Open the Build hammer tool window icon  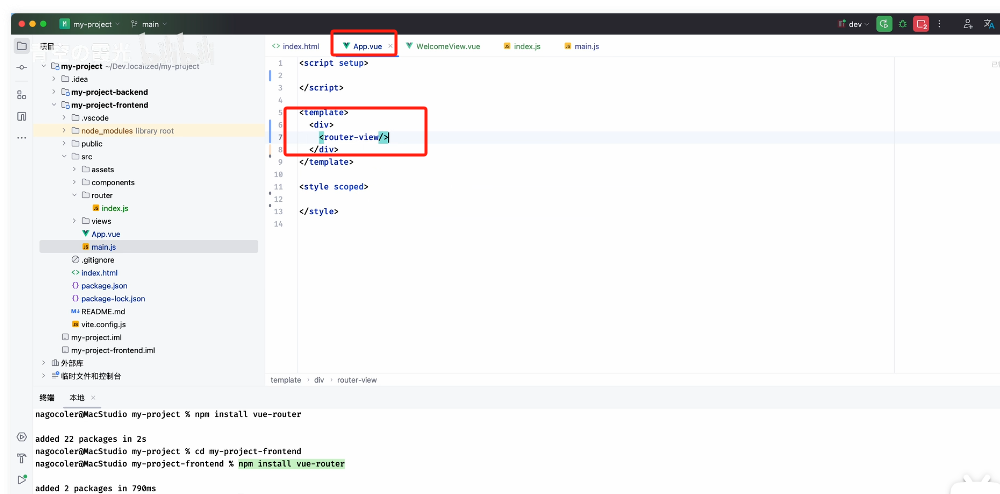click(22, 458)
